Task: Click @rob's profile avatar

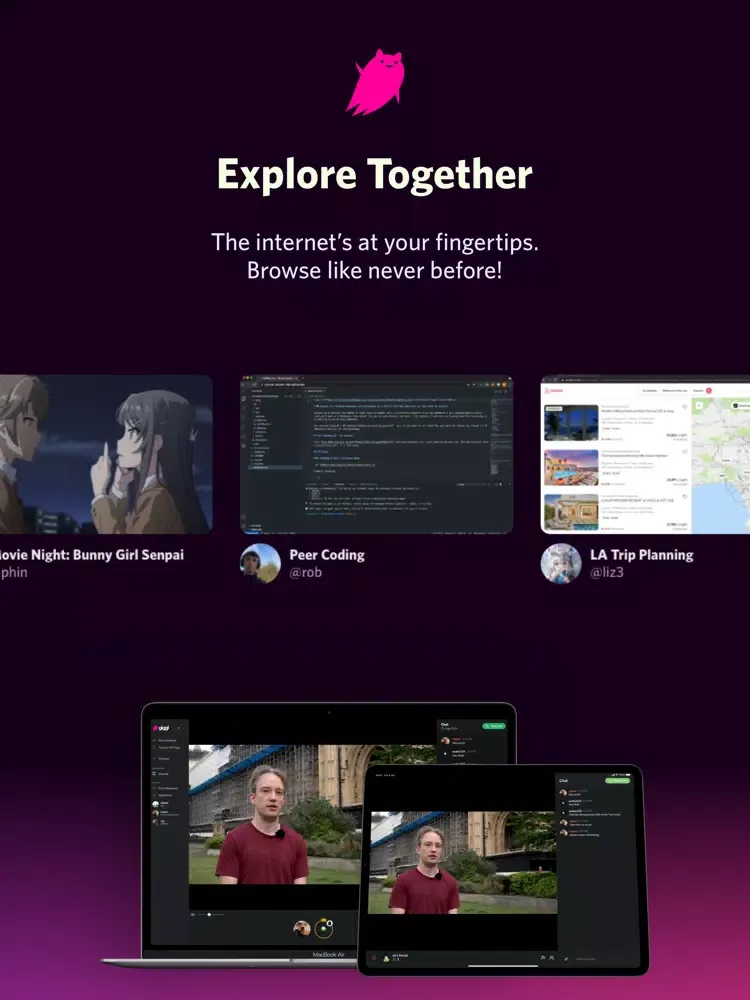Action: pyautogui.click(x=260, y=563)
